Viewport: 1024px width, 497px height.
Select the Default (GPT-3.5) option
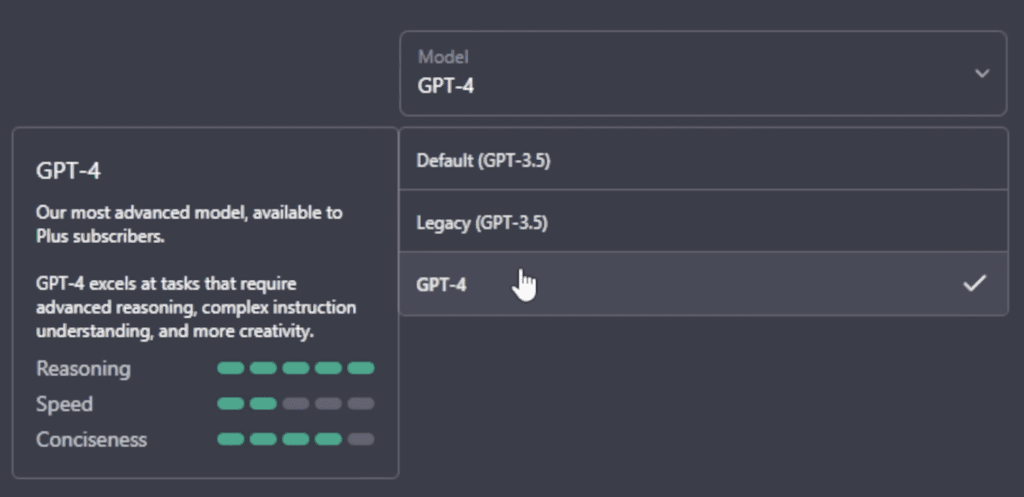(x=484, y=160)
